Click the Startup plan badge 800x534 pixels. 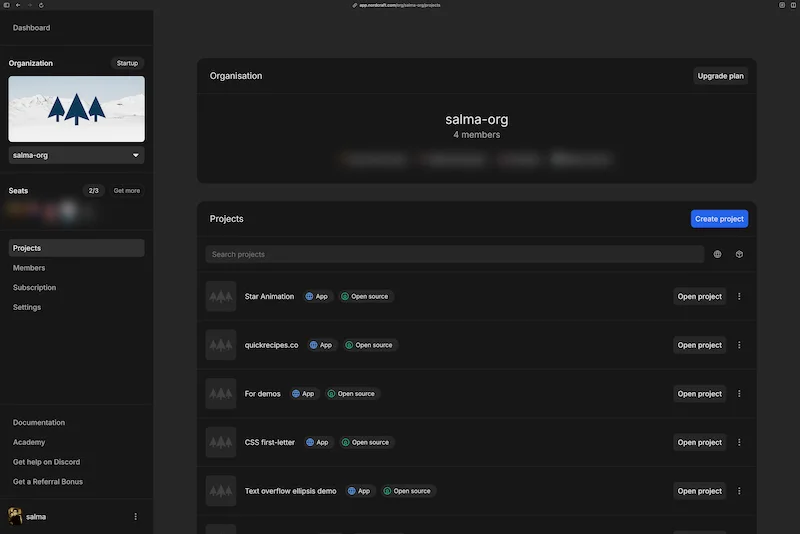point(127,63)
